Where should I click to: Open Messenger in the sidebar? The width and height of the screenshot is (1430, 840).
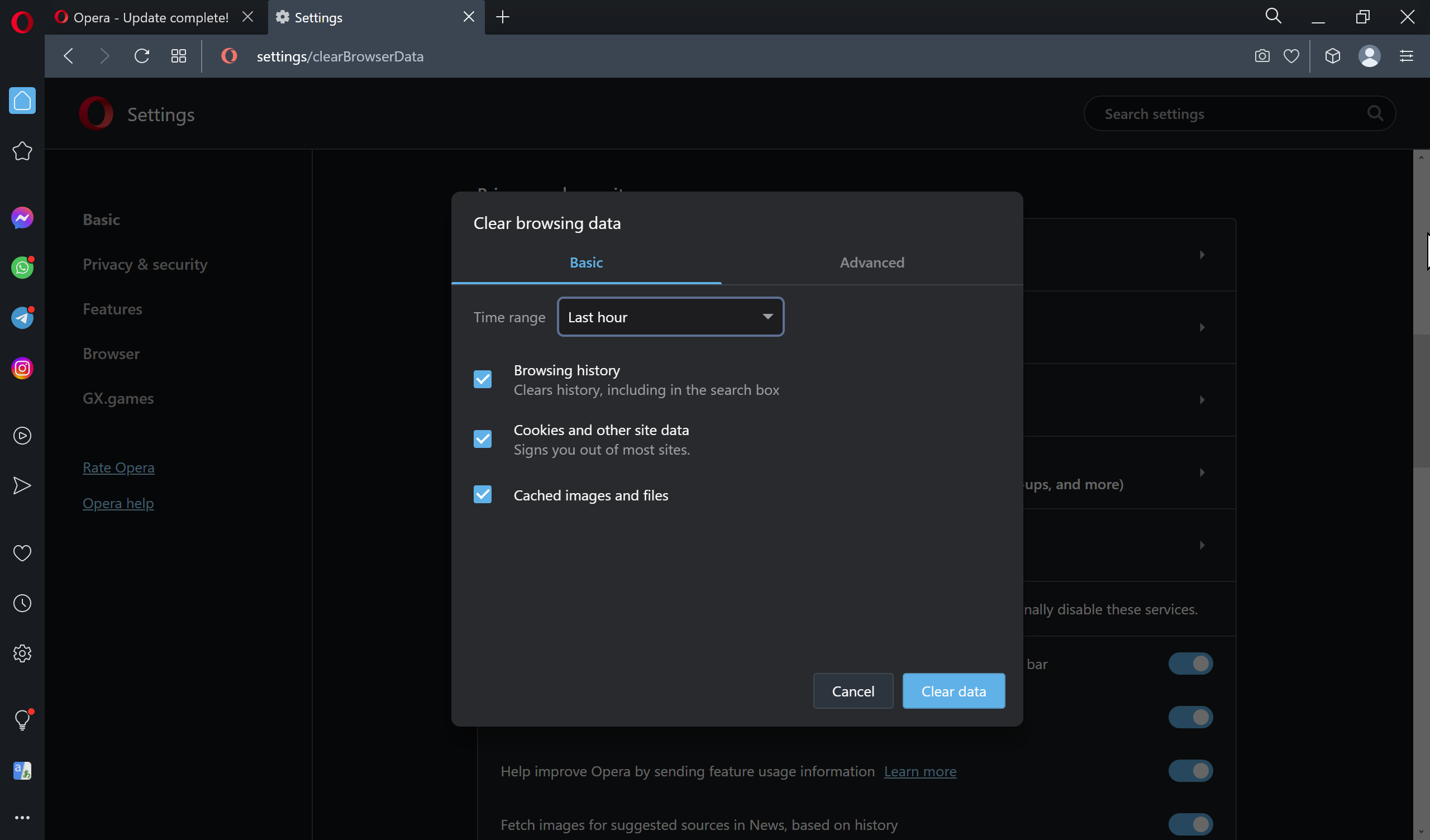[x=22, y=218]
